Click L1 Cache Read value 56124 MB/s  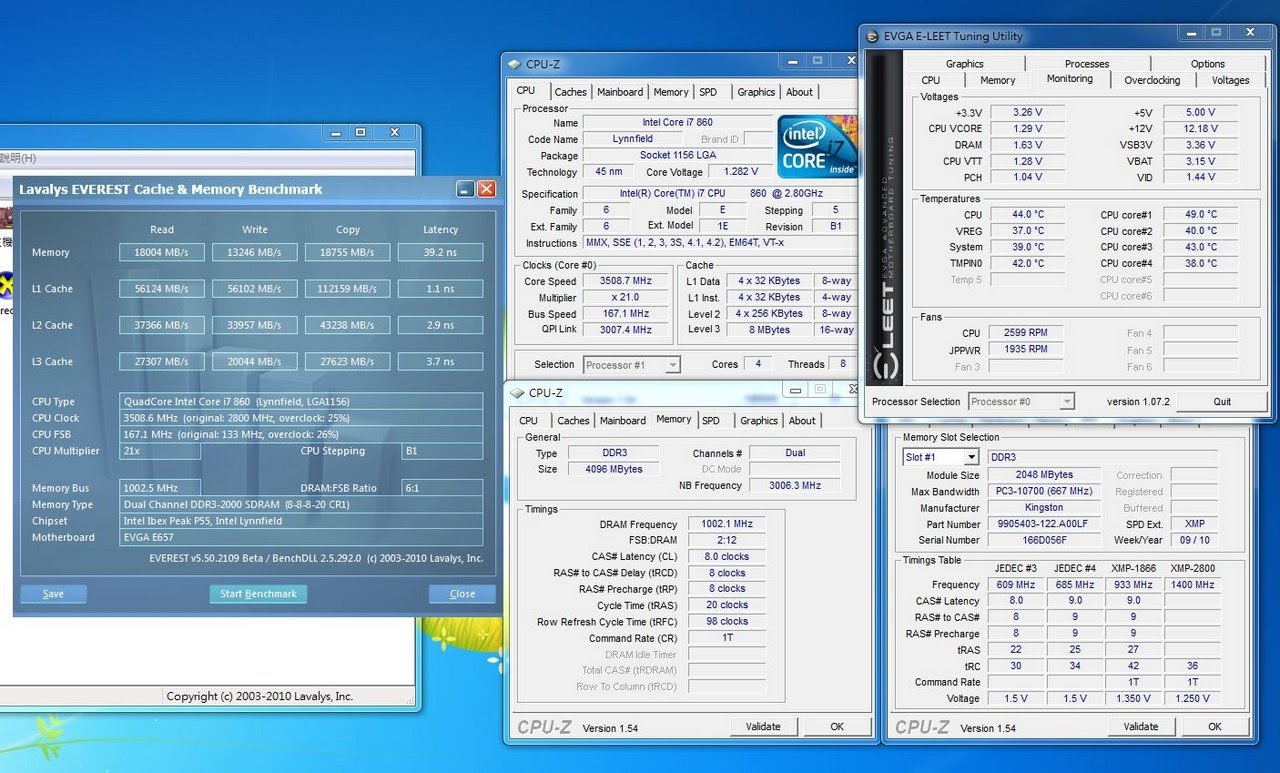coord(162,289)
